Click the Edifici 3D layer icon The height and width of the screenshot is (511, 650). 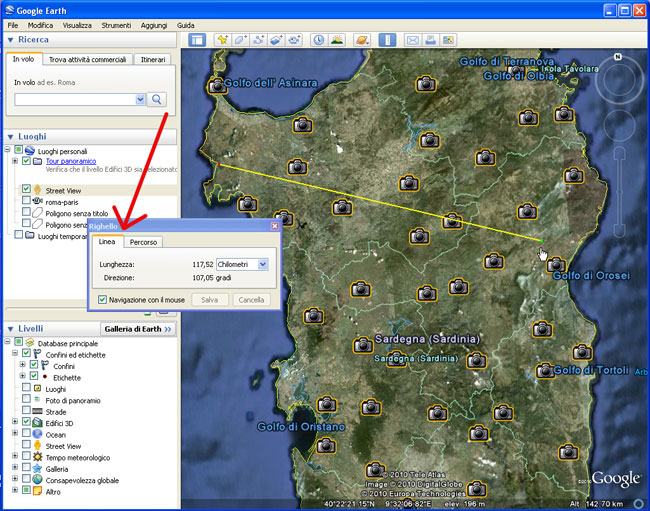[37, 423]
